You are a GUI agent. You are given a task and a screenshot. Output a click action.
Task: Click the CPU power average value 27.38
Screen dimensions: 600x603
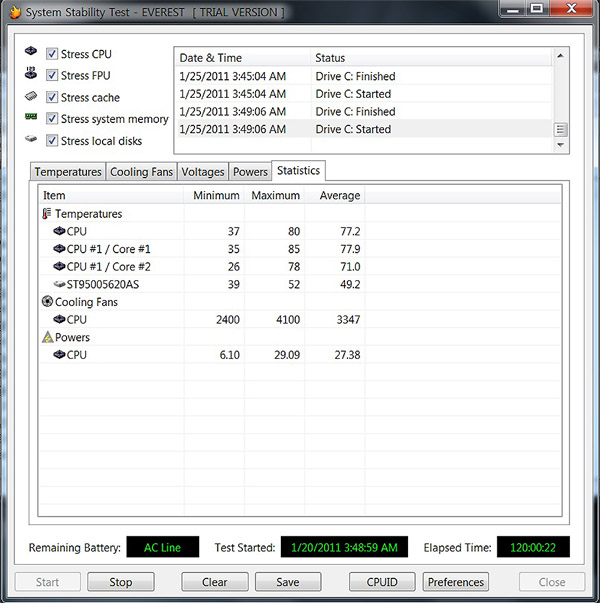(x=347, y=355)
